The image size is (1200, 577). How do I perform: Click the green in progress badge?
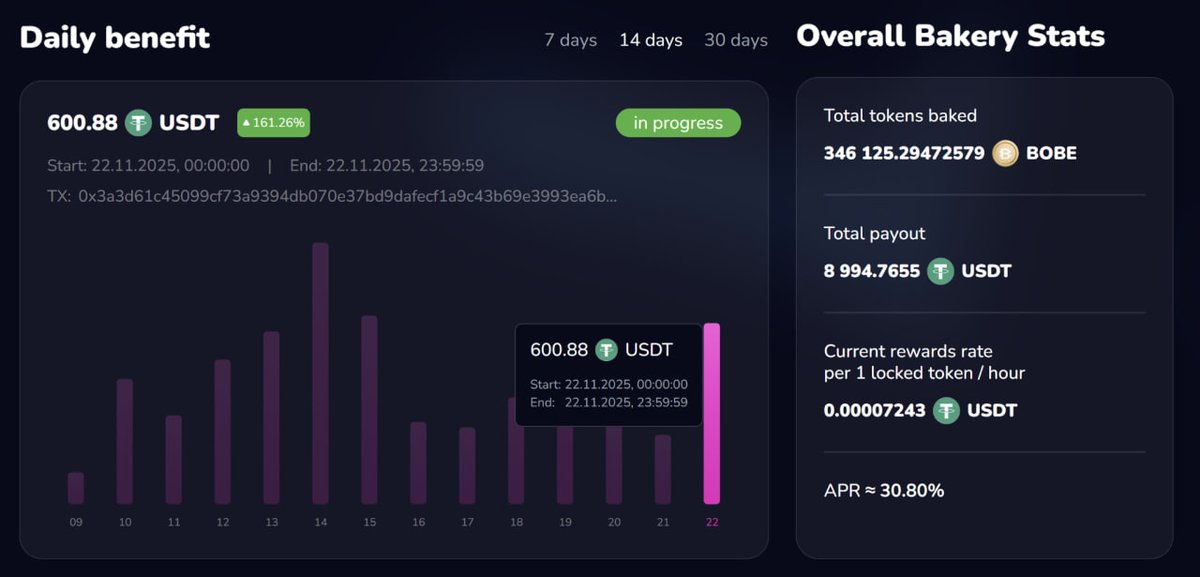tap(678, 123)
